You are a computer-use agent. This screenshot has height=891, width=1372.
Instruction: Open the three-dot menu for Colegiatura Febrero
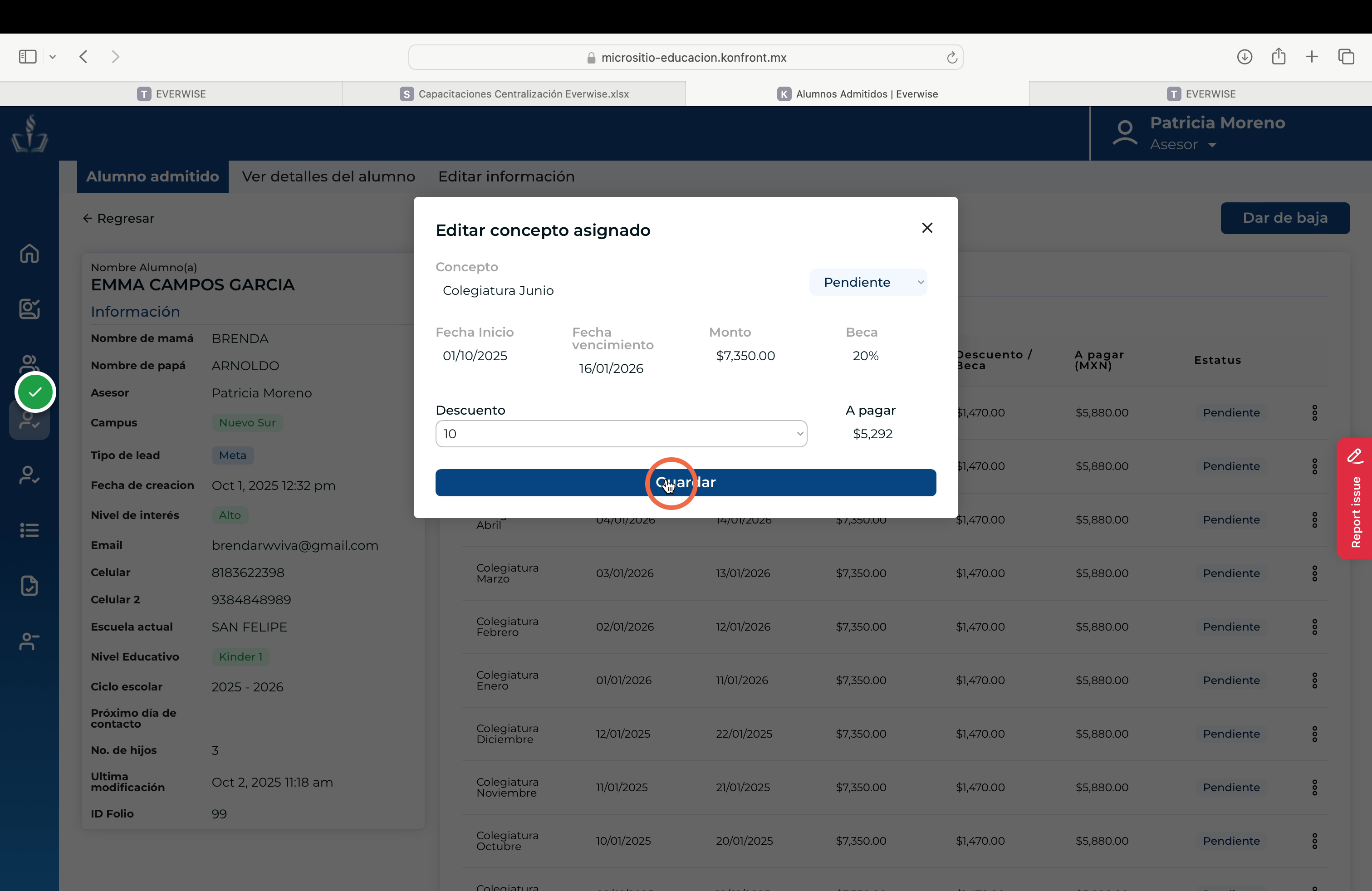pos(1315,627)
